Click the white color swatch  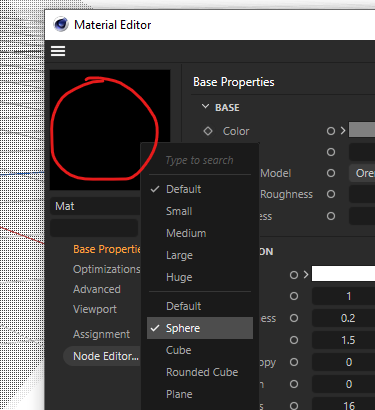click(343, 274)
